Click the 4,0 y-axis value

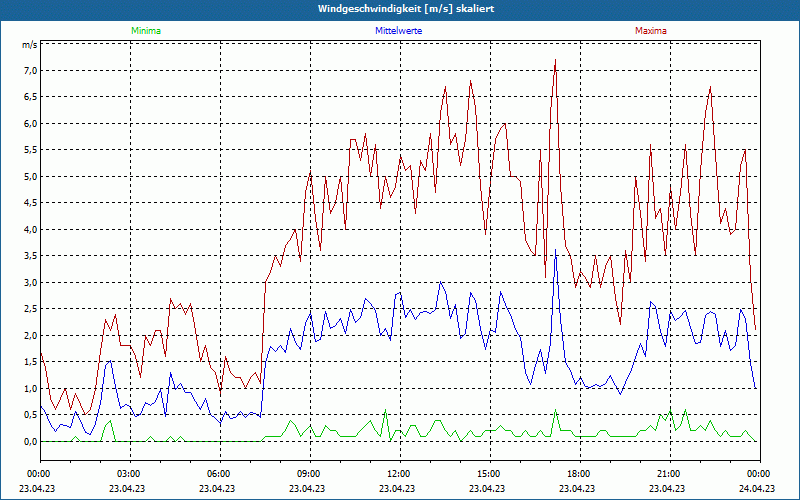[x=30, y=230]
